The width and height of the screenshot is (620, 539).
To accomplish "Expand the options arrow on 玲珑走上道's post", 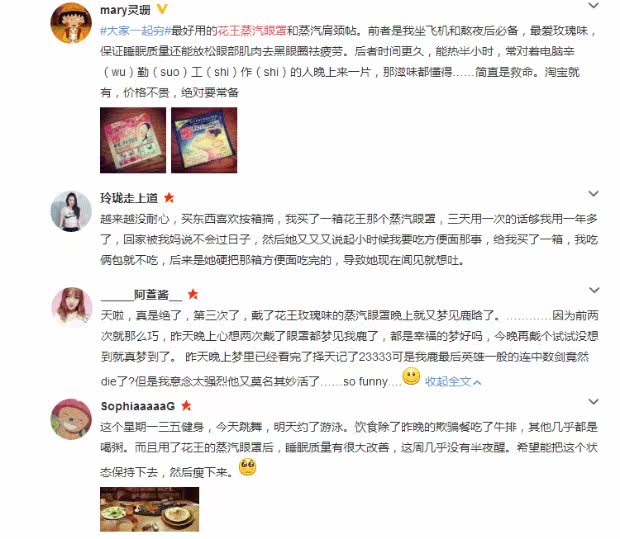I will click(x=594, y=194).
